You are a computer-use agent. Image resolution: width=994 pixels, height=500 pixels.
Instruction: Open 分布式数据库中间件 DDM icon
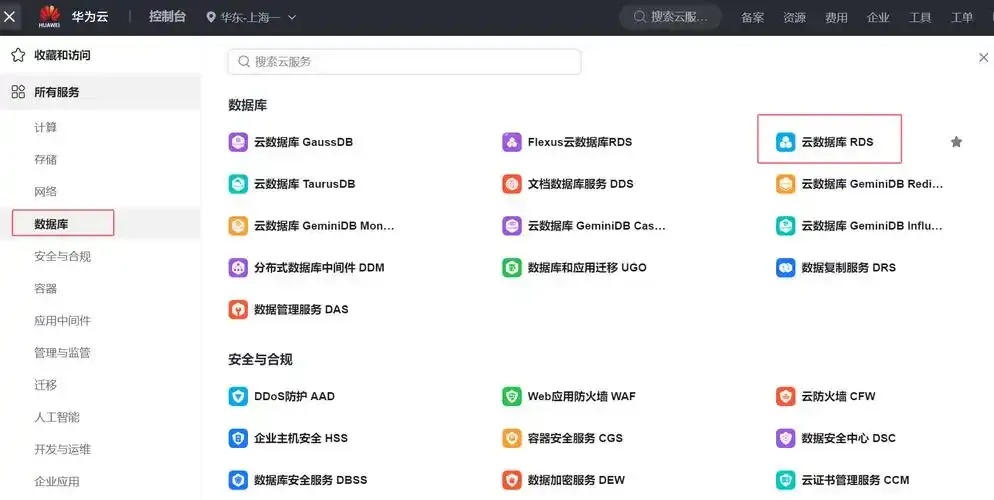pos(238,267)
